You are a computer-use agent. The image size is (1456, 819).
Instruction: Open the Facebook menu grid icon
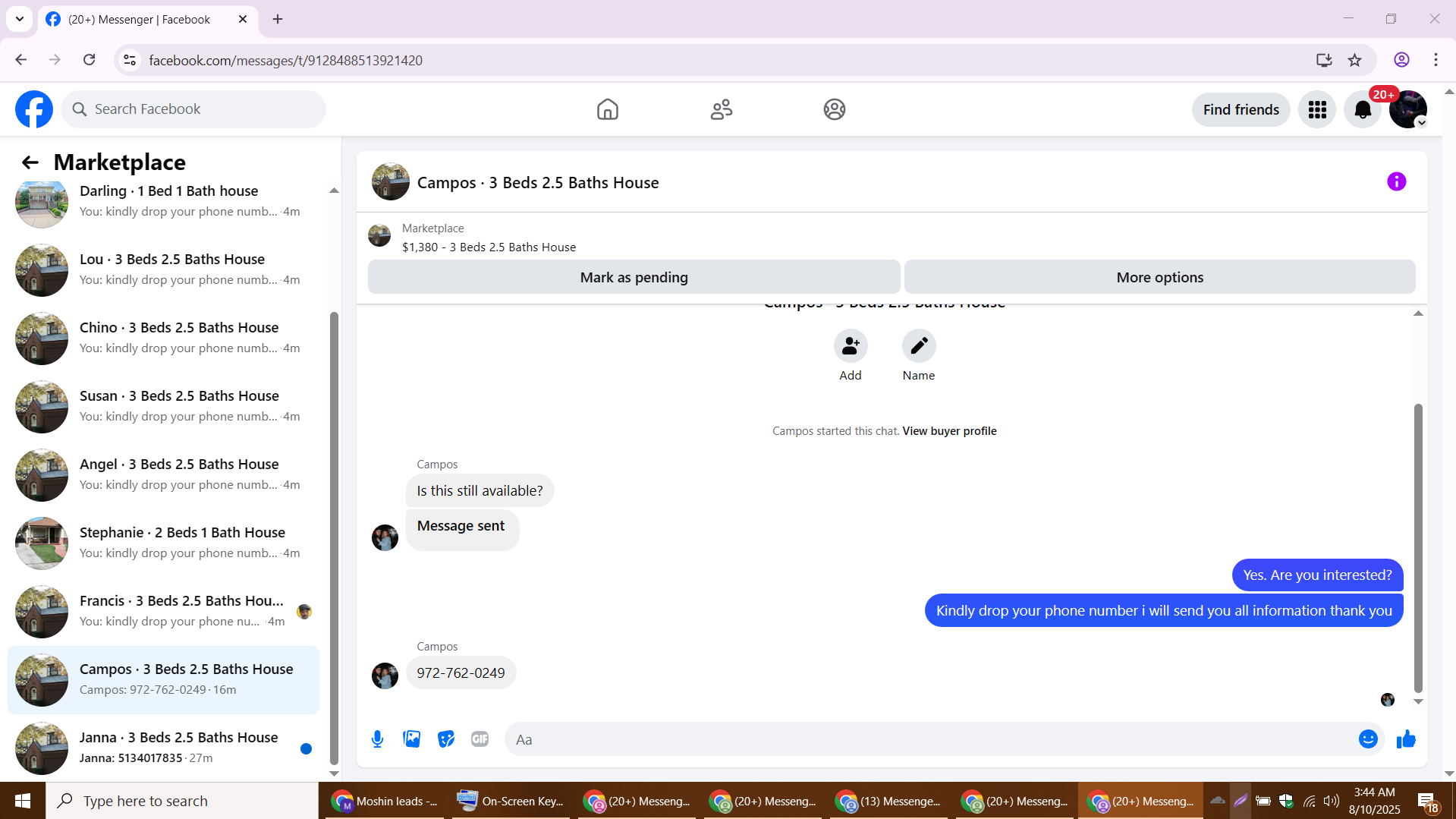1317,109
